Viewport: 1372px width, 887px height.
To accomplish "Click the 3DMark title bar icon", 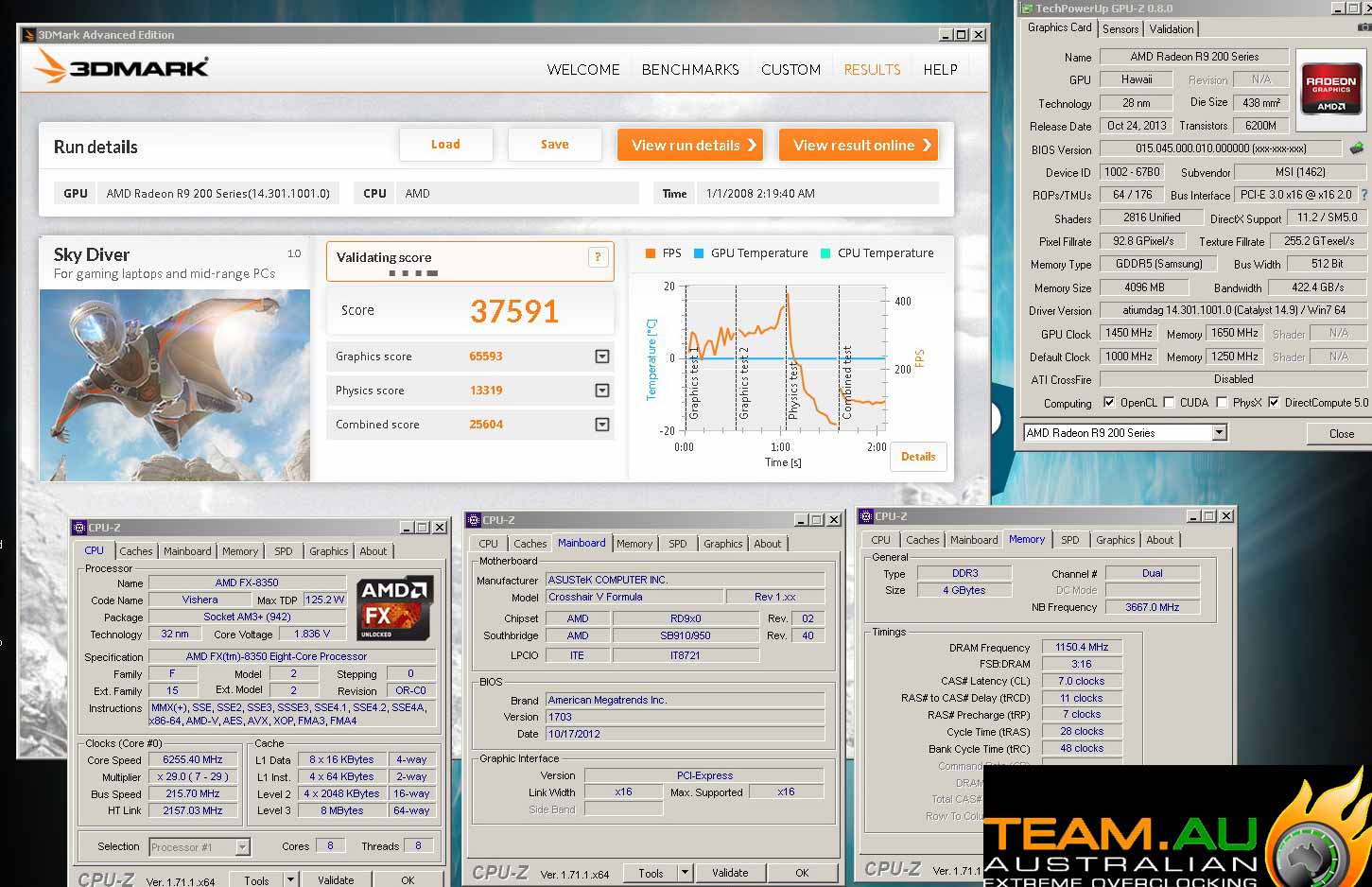I will point(29,35).
